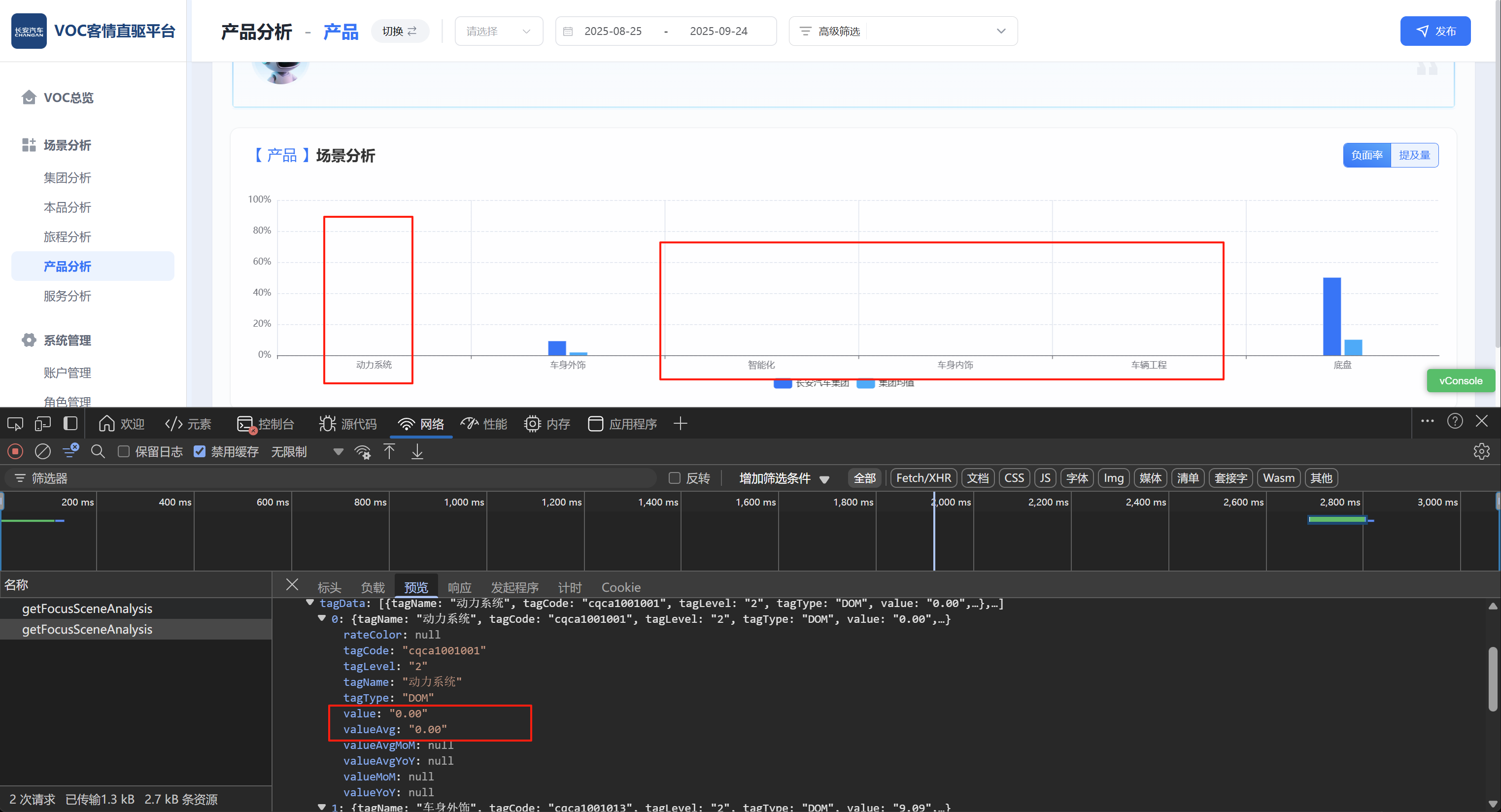Enable the 保留日志 checkbox
Viewport: 1501px width, 812px height.
click(x=124, y=451)
